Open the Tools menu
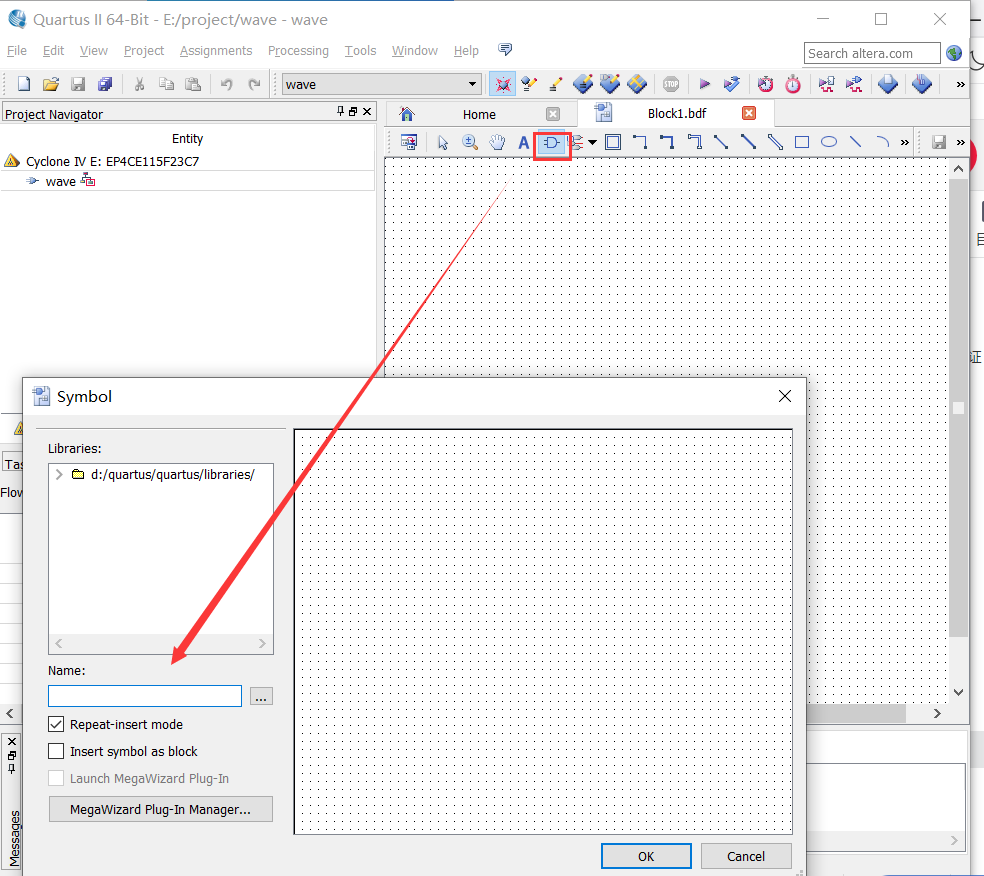984x876 pixels. 360,51
